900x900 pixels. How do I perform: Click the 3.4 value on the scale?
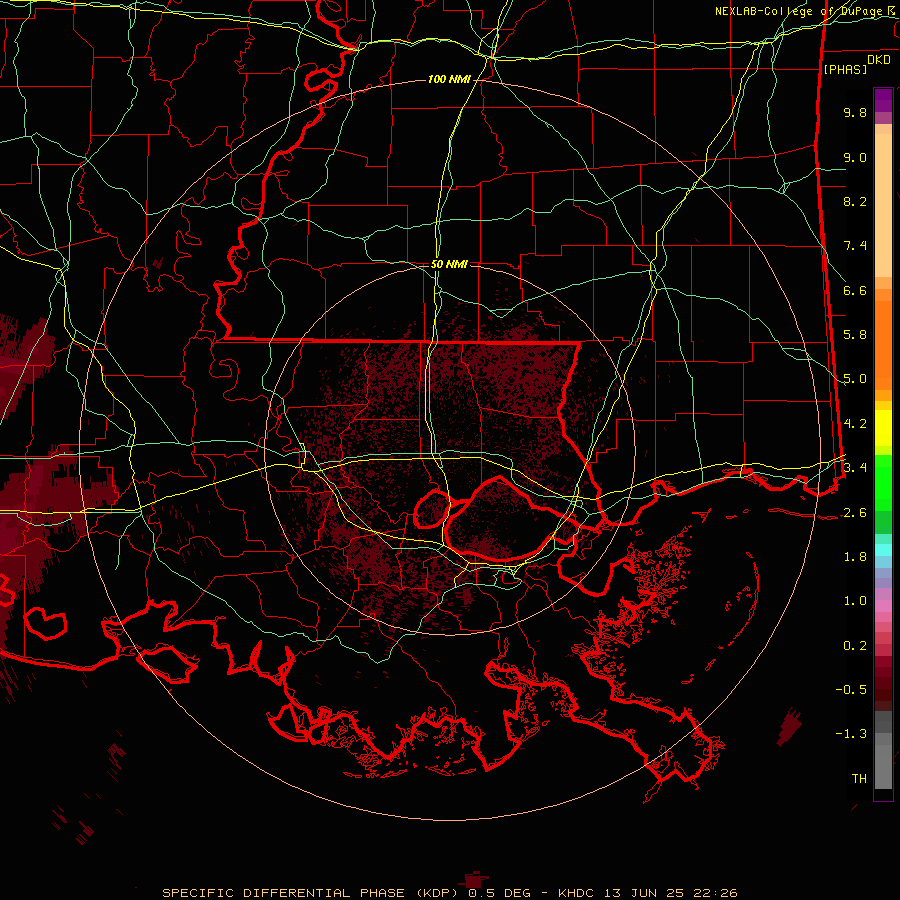point(855,468)
